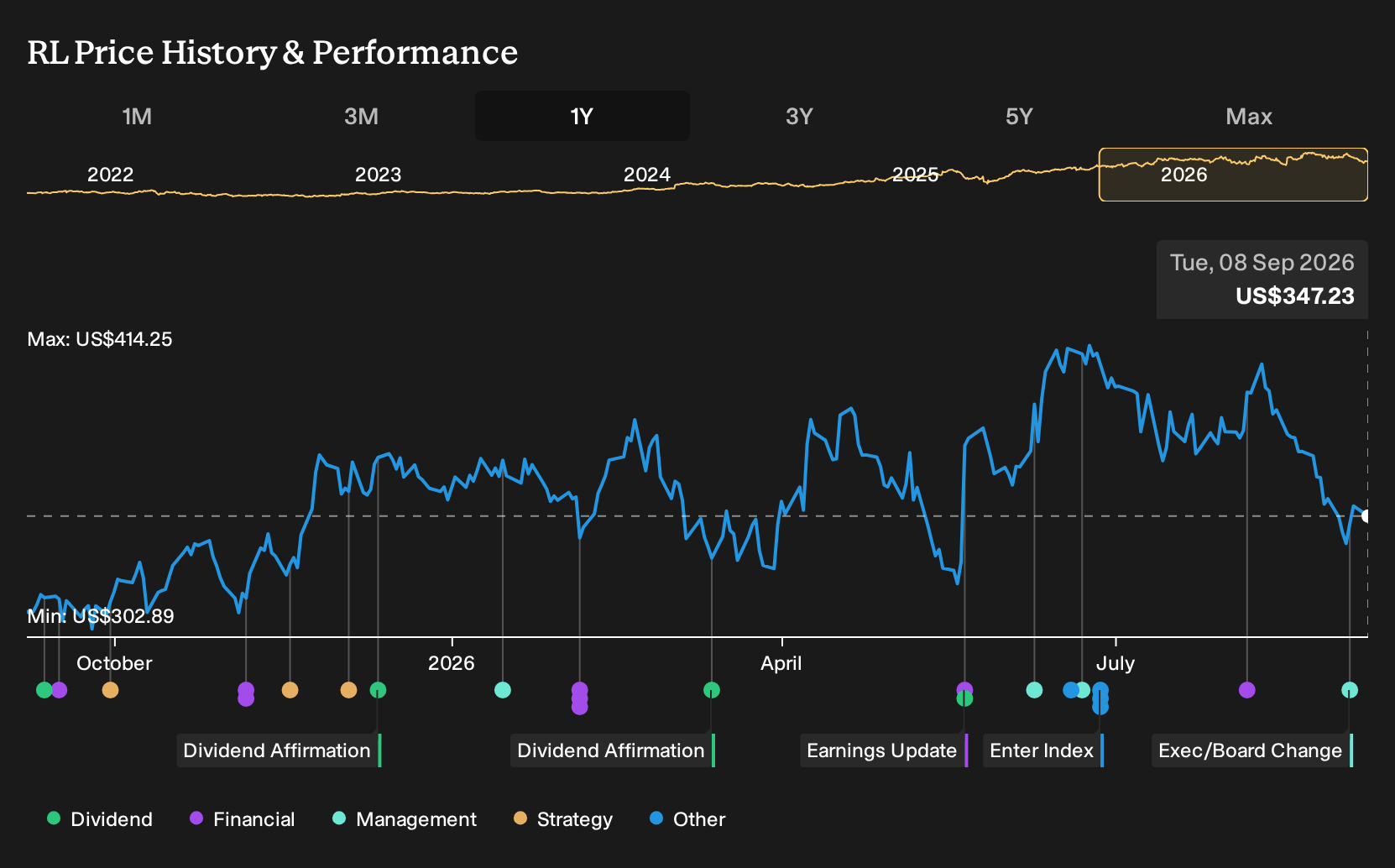Open the Earnings Update event label
Viewport: 1395px width, 868px height.
[x=884, y=750]
